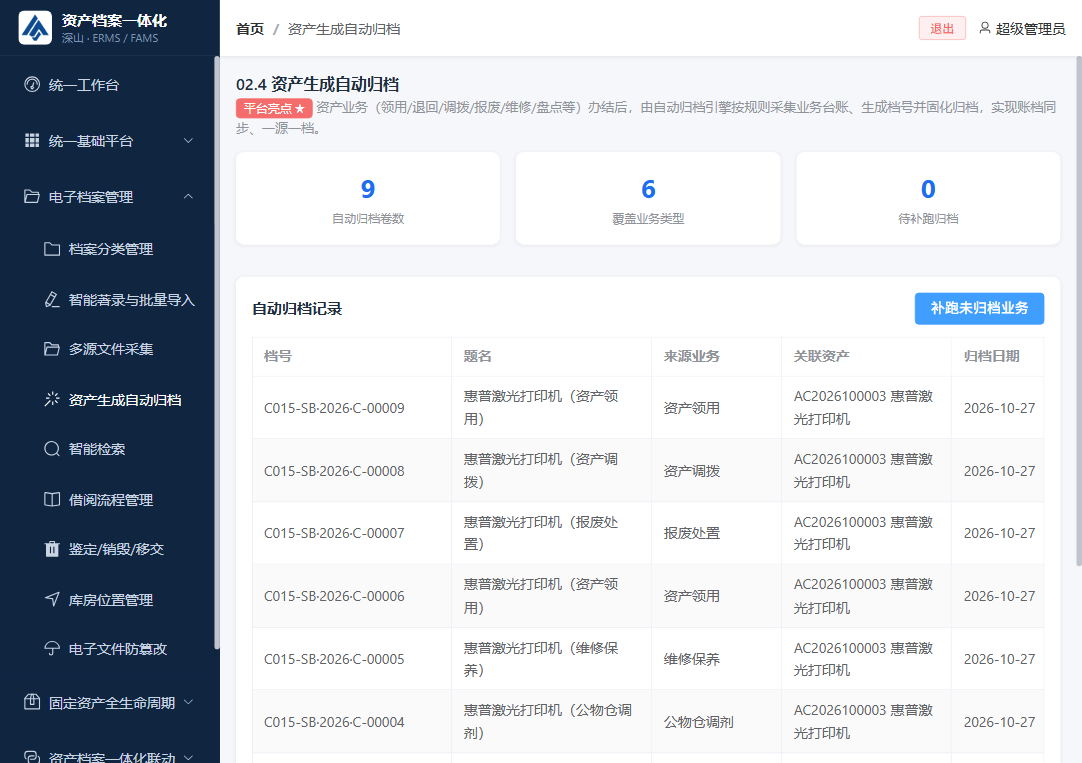Click the 退出 logout button
This screenshot has width=1082, height=763.
942,28
